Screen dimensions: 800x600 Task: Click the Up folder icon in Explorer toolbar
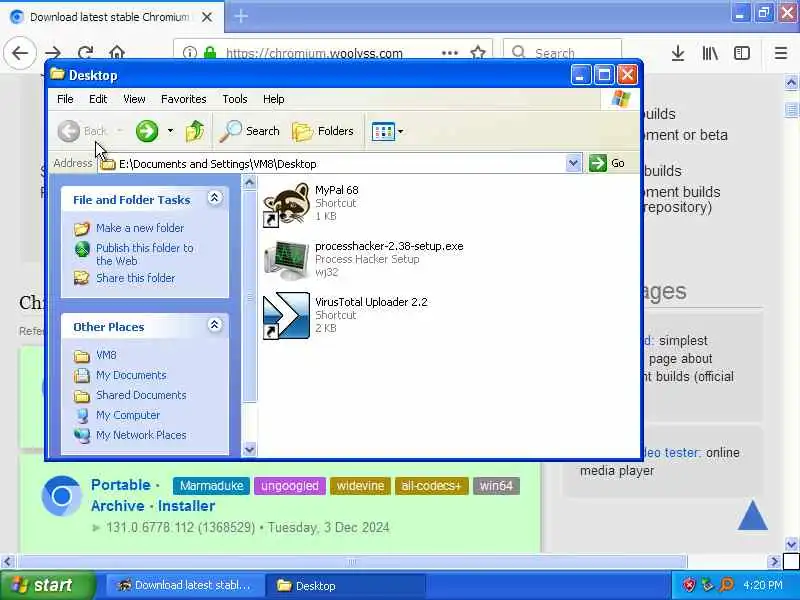pos(194,131)
